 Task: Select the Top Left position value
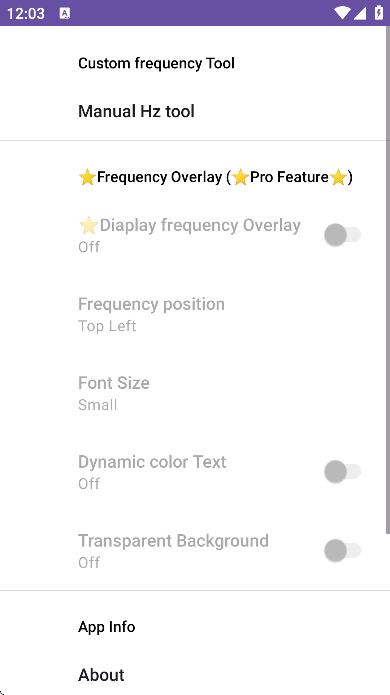pos(107,326)
